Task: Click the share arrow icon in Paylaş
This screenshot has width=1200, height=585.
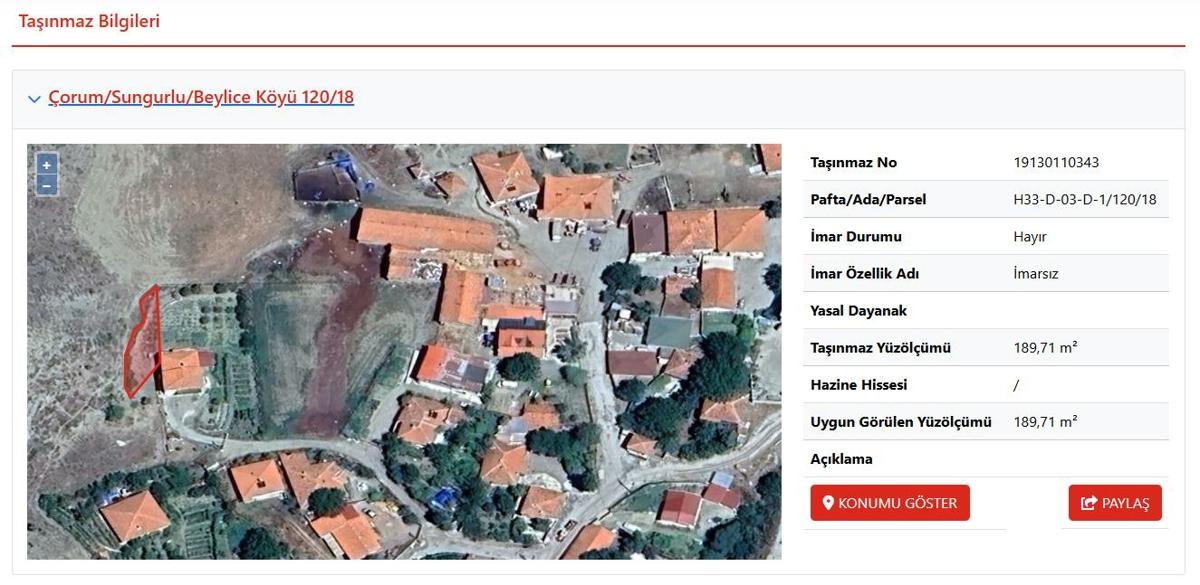Action: coord(1089,503)
